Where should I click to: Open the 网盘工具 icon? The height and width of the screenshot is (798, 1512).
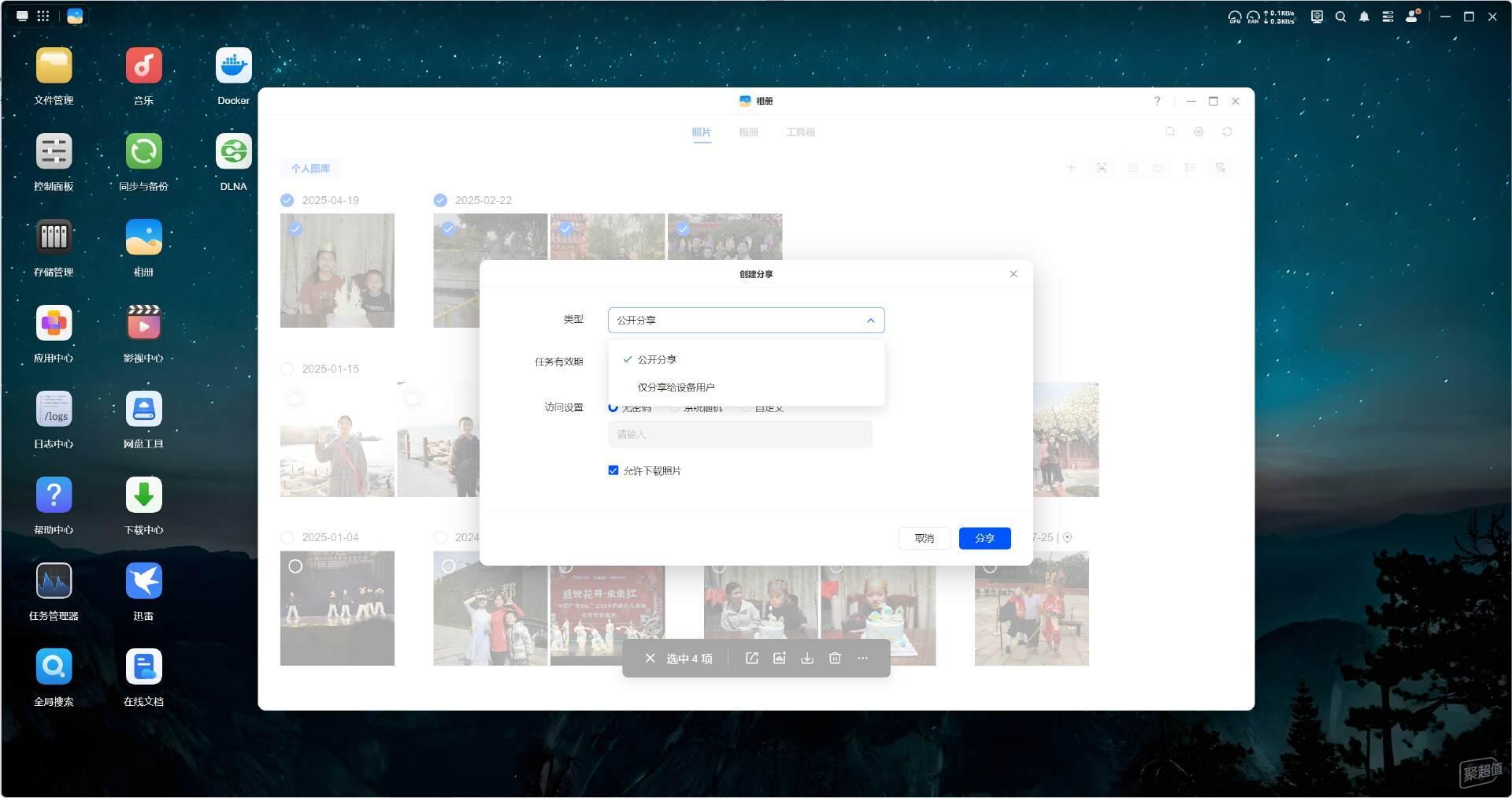[143, 409]
